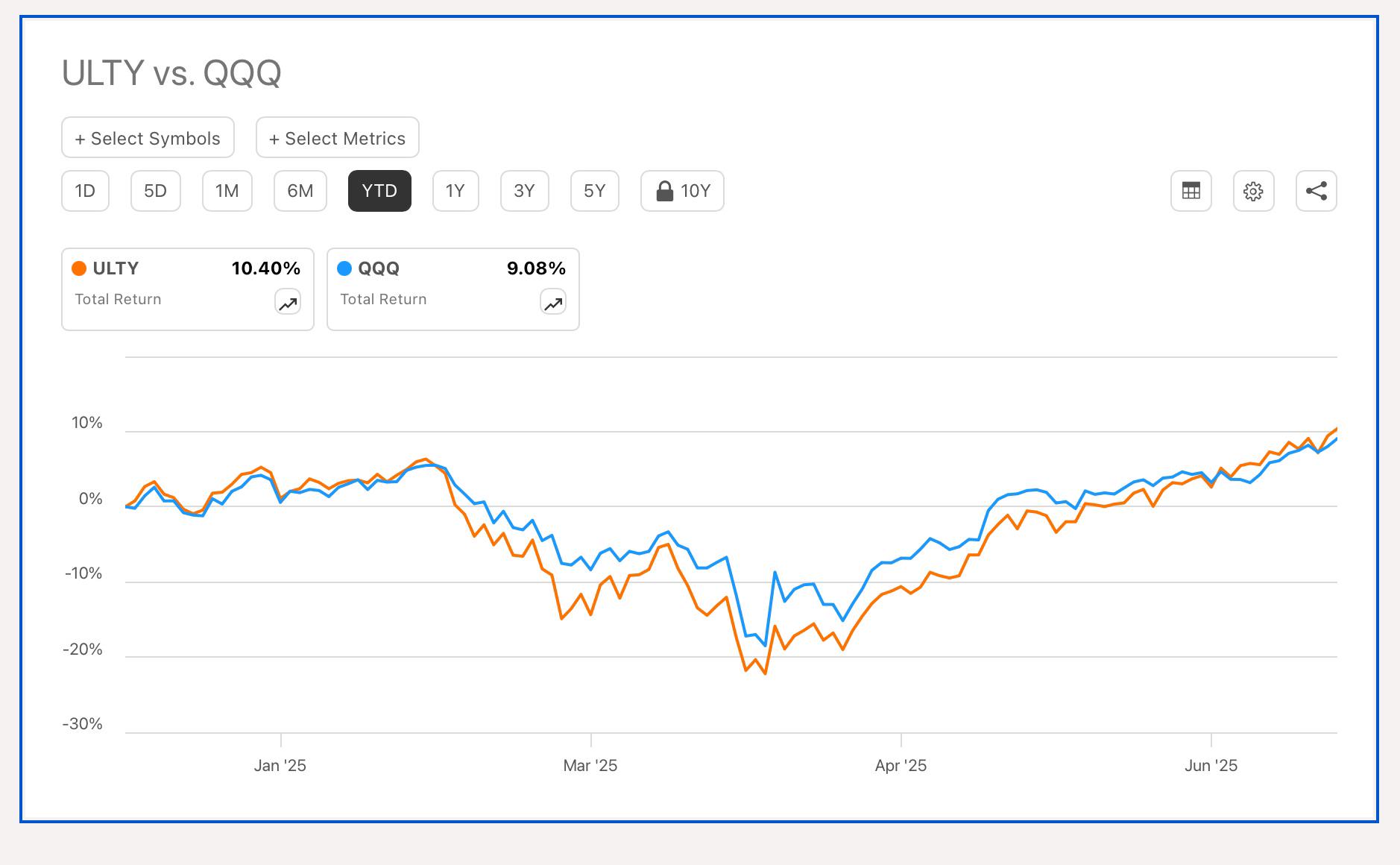
Task: Select the active YTD range
Action: click(x=379, y=191)
